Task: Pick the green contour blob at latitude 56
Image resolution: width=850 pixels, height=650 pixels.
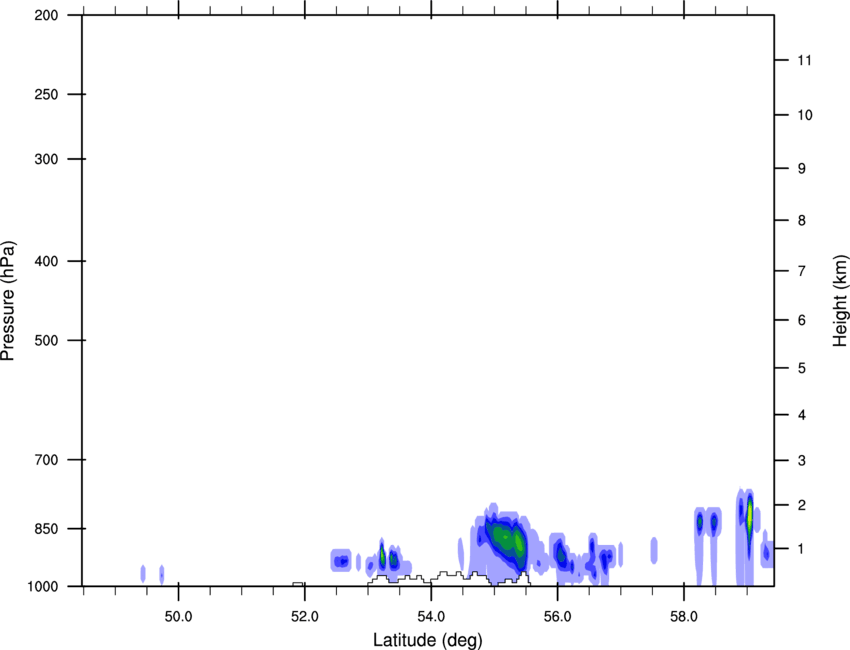Action: (562, 554)
